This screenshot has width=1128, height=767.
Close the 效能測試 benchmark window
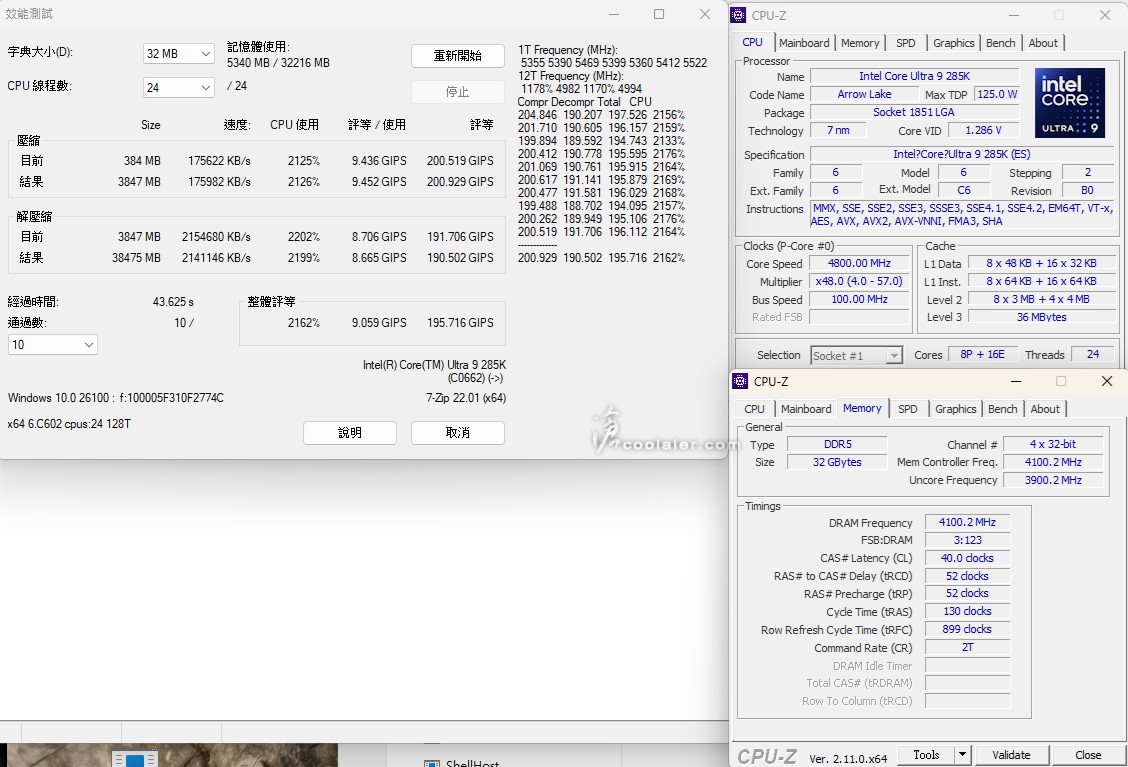705,14
